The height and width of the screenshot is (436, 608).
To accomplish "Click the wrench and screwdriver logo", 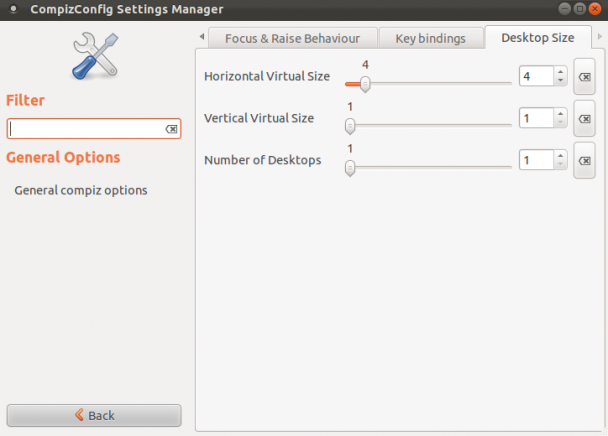I will [x=95, y=56].
